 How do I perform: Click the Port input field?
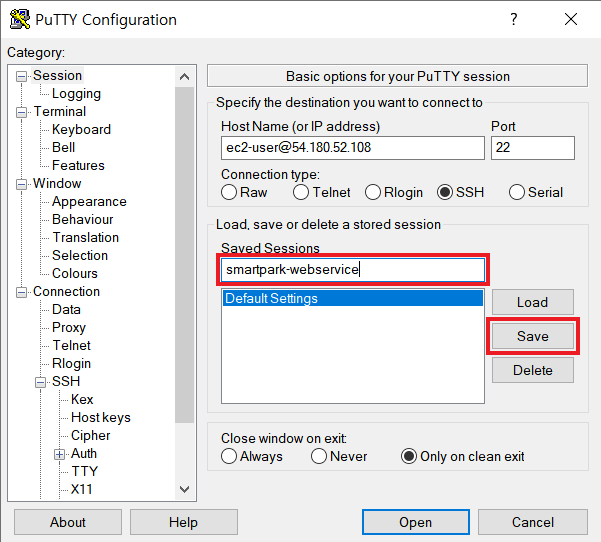coord(533,148)
